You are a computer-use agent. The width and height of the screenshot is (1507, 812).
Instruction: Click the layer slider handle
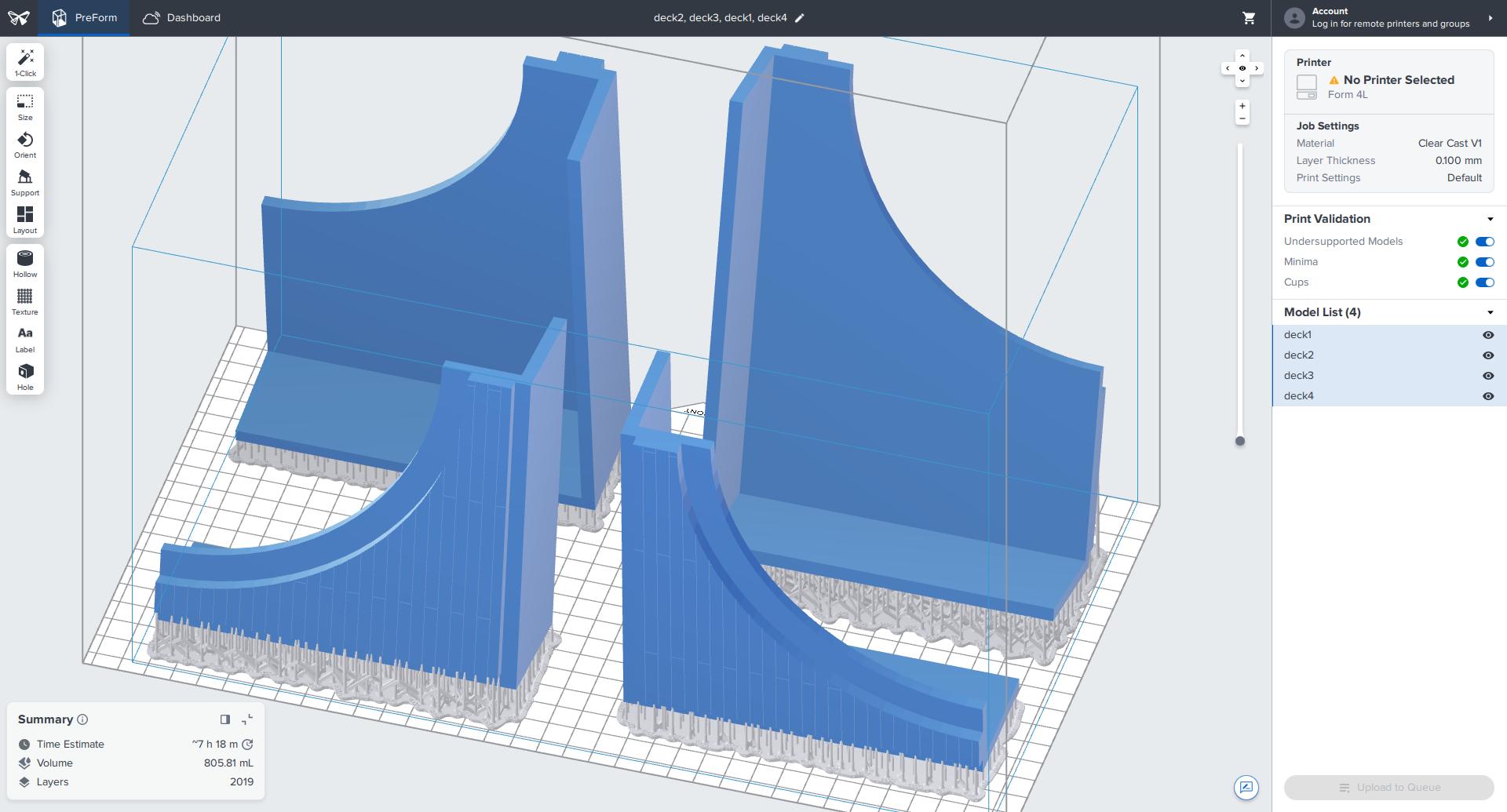tap(1240, 441)
